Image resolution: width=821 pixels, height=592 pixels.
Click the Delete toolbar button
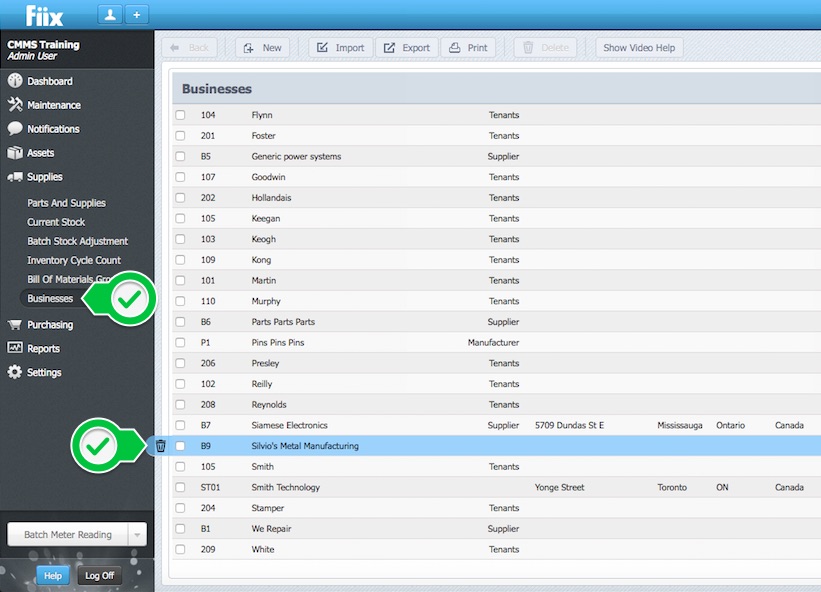(x=546, y=48)
